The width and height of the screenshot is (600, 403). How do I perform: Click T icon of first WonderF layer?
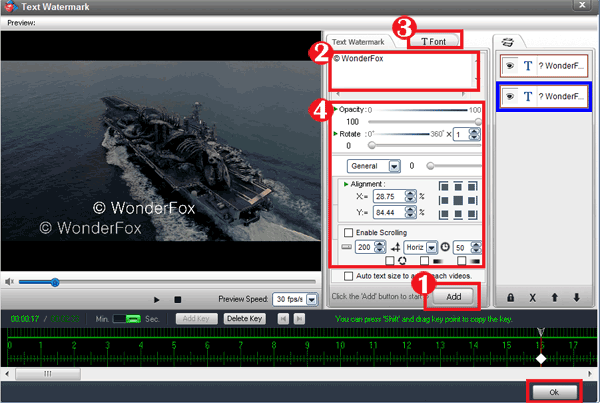point(528,66)
